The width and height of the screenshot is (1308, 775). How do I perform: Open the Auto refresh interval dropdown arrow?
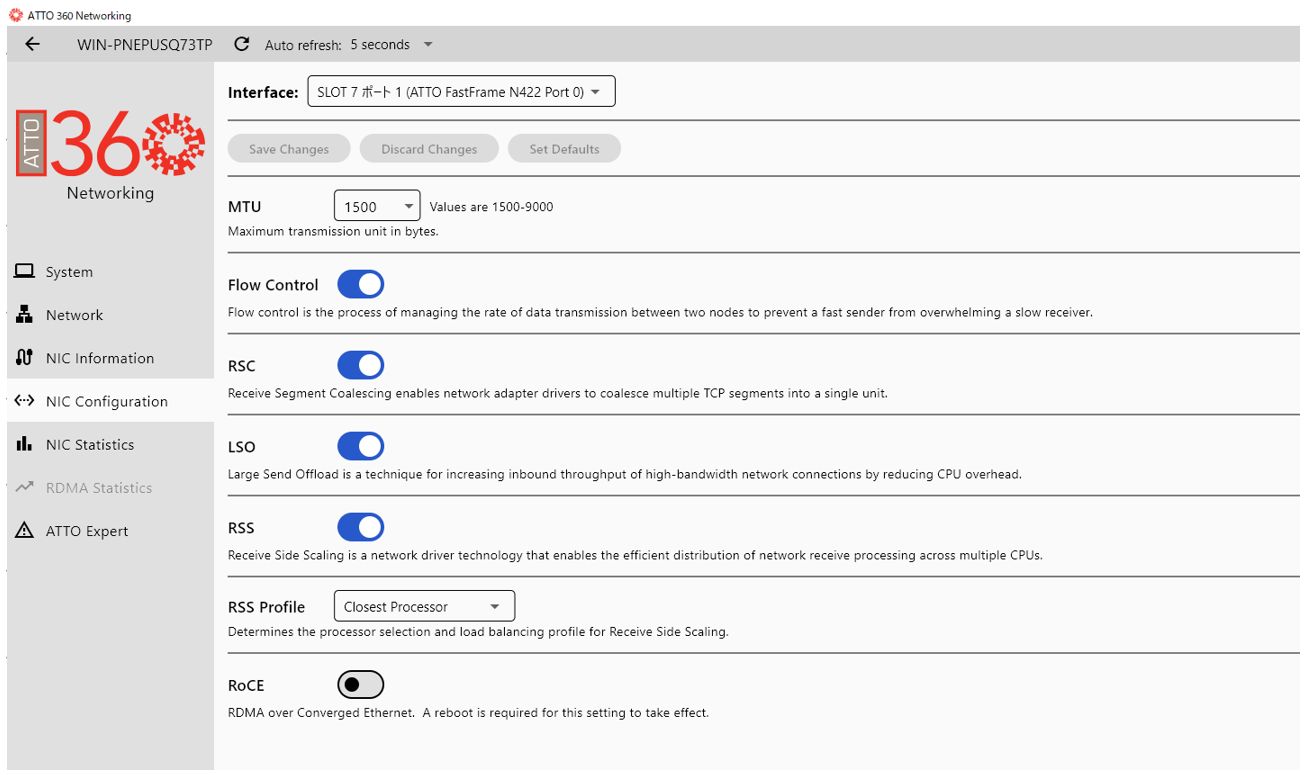(428, 44)
